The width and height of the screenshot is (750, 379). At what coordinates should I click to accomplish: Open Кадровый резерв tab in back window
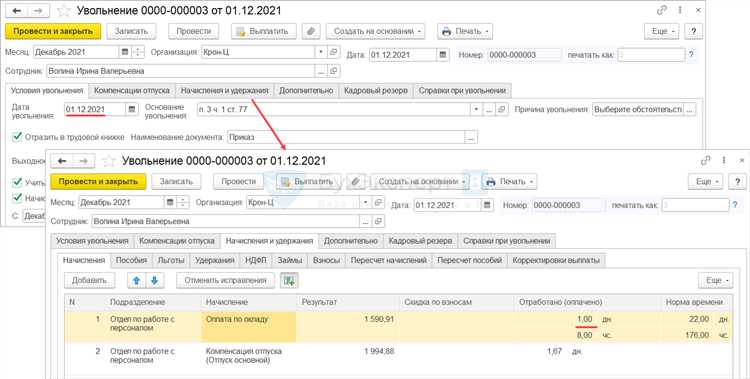coord(376,90)
